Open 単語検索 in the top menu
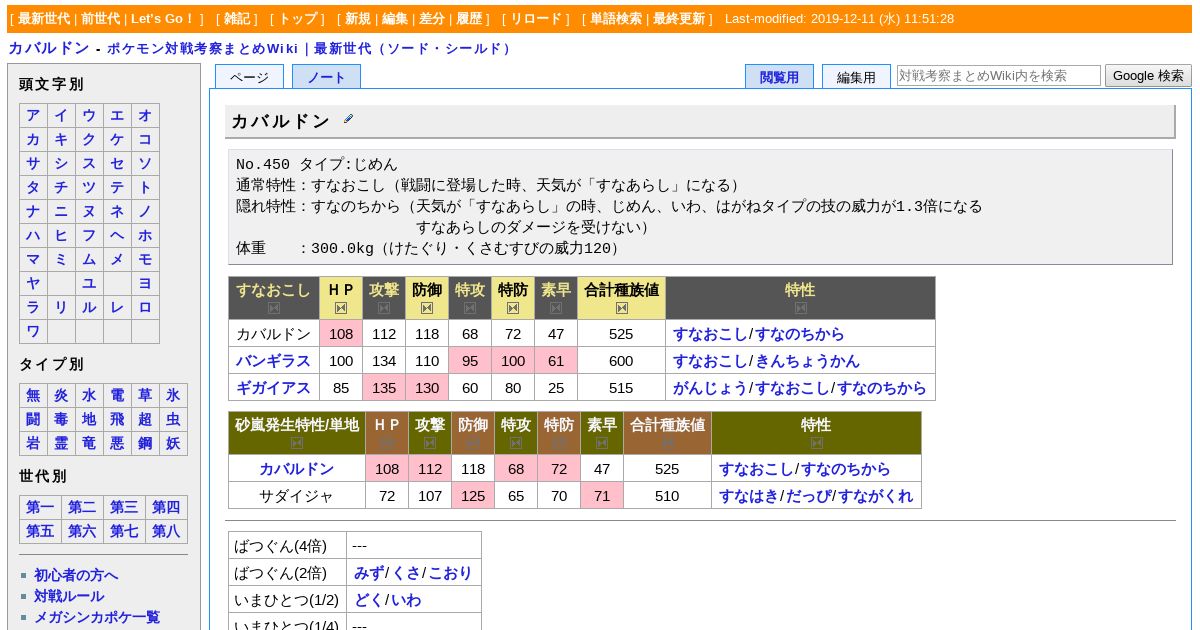 (x=616, y=19)
